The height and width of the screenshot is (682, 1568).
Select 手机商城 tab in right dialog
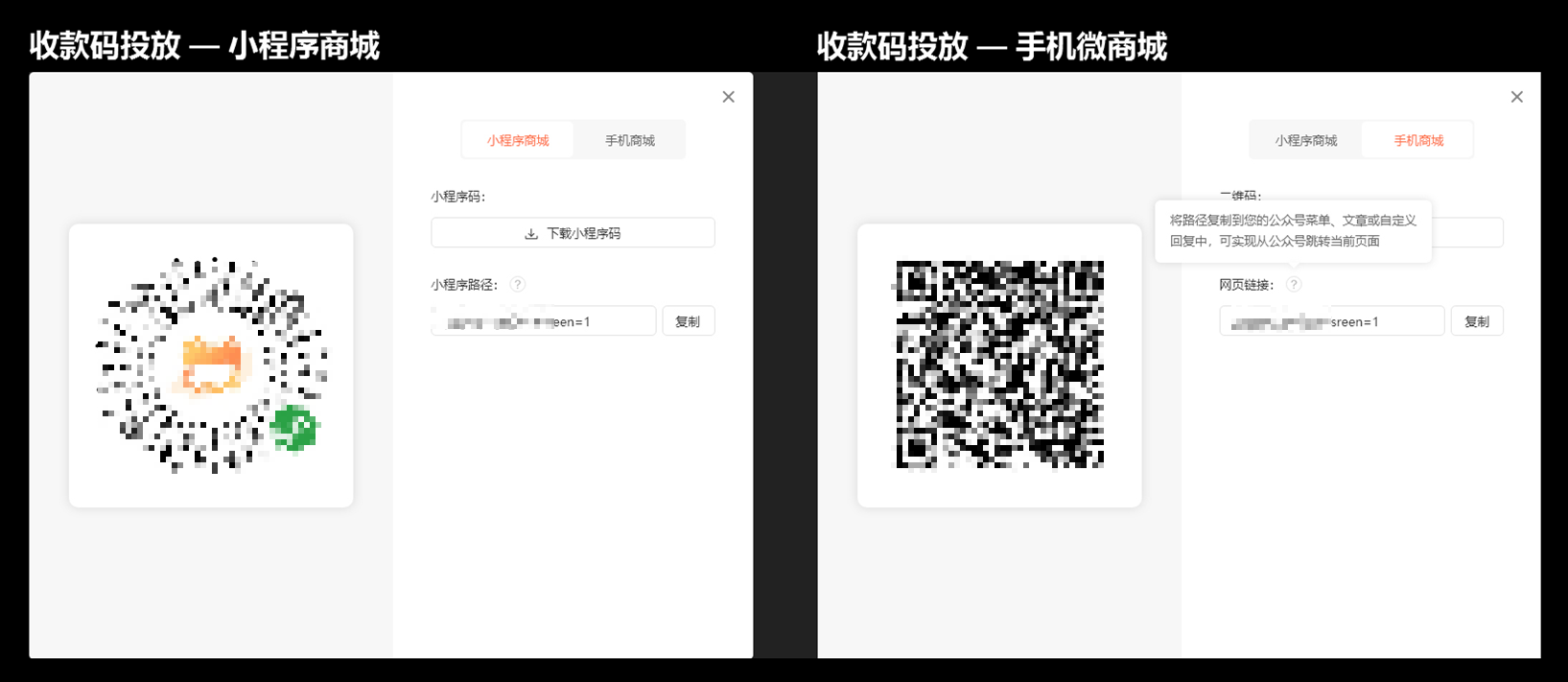(x=1418, y=140)
